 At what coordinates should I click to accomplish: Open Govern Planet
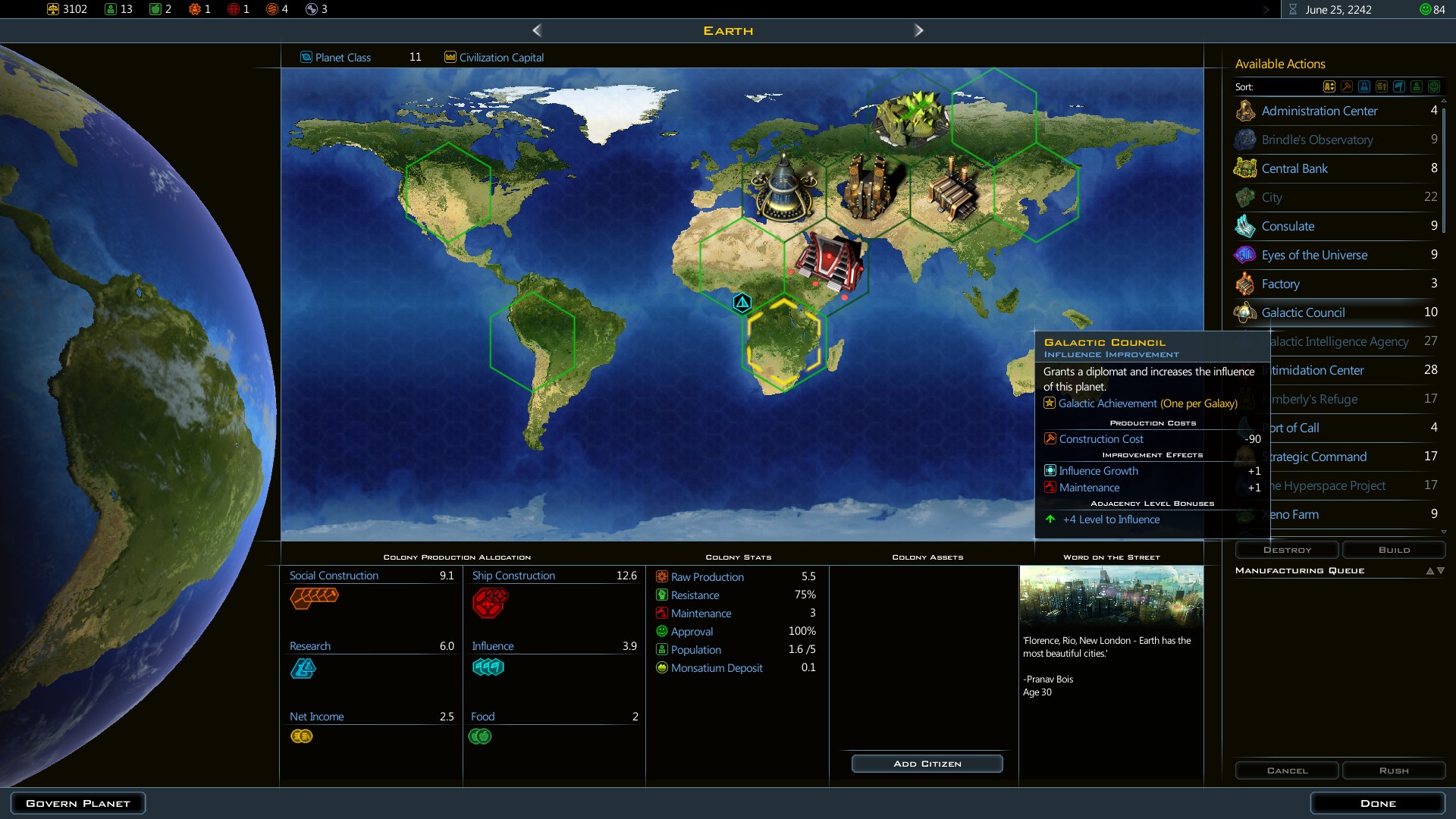[78, 803]
